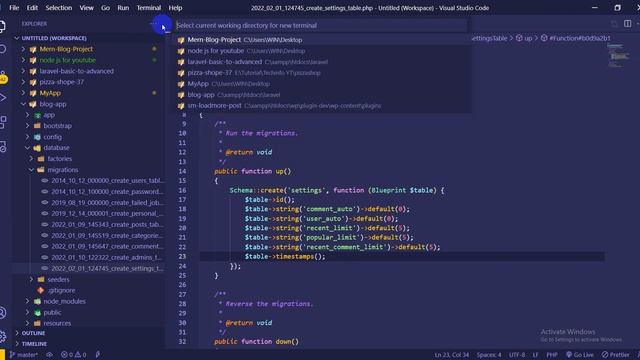This screenshot has height=360, width=640.
Task: Click the split editor layout icon
Action: [627, 24]
